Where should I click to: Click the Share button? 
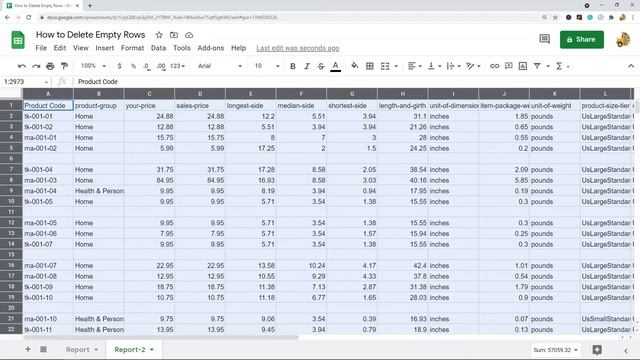582,40
